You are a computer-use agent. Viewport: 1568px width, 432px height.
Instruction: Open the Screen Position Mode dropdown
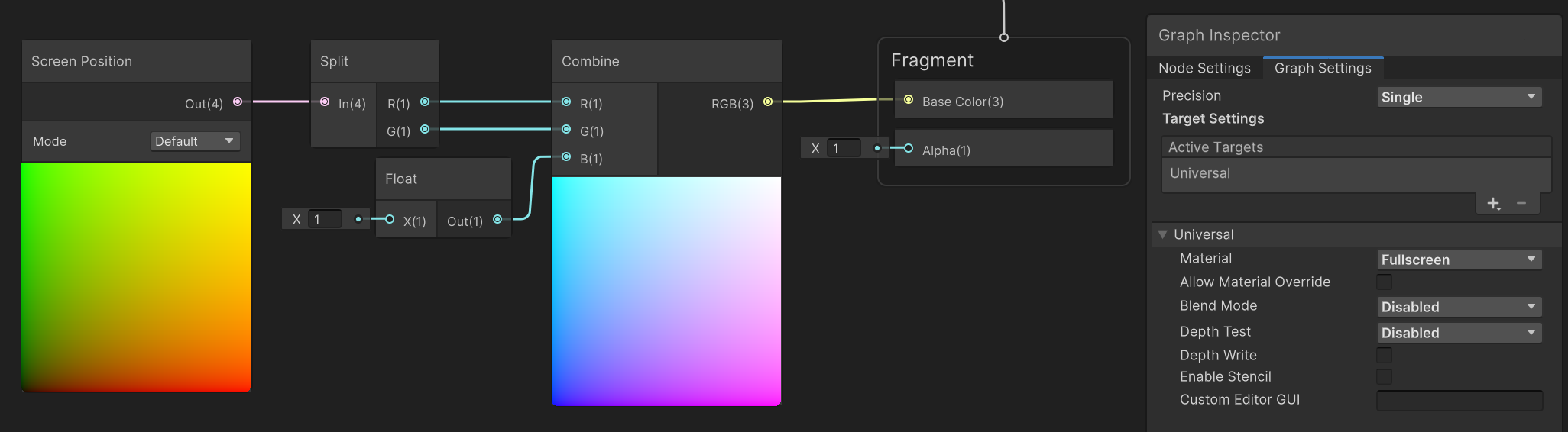[x=195, y=141]
